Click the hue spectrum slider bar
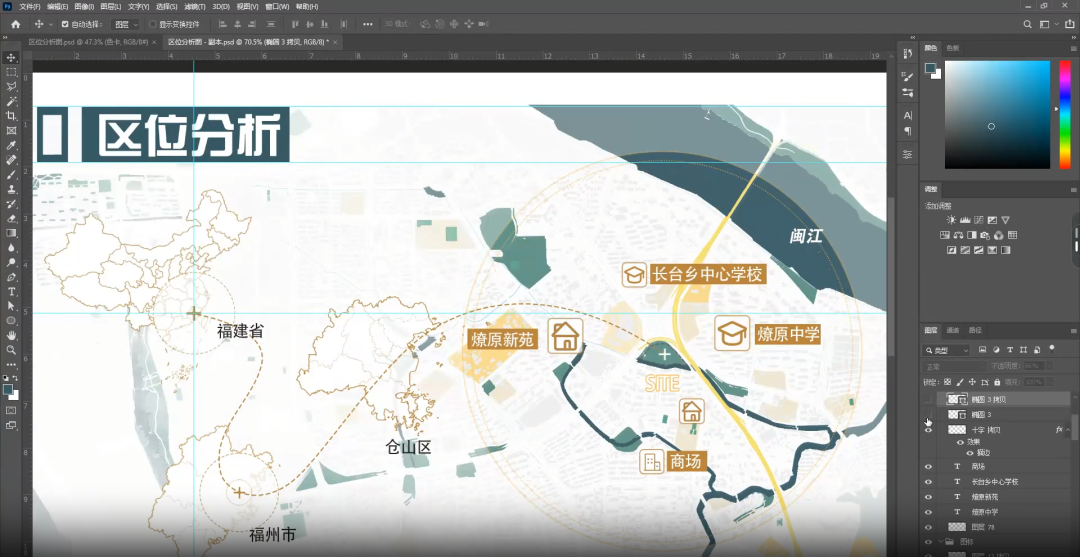 click(1063, 114)
